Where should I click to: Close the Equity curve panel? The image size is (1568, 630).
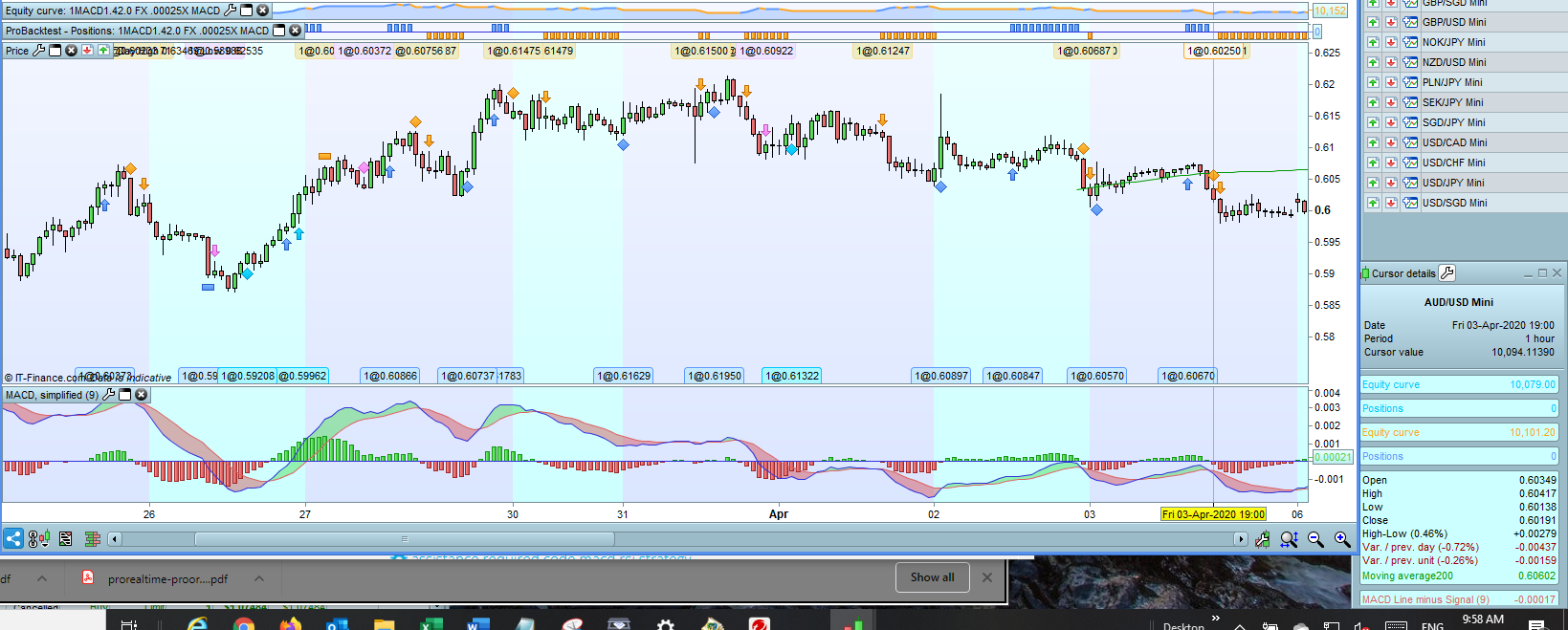pos(262,11)
